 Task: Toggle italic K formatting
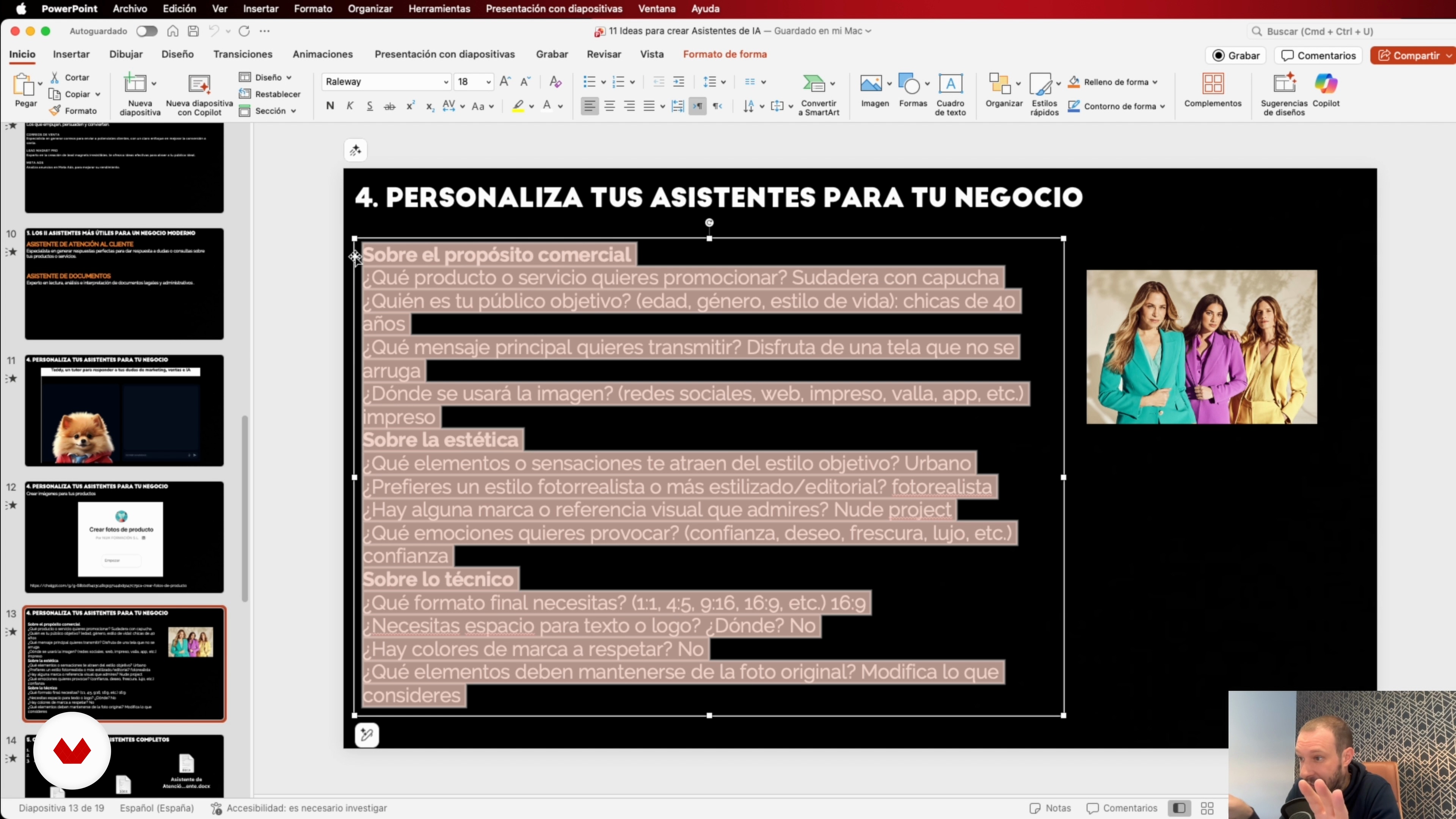coord(350,106)
